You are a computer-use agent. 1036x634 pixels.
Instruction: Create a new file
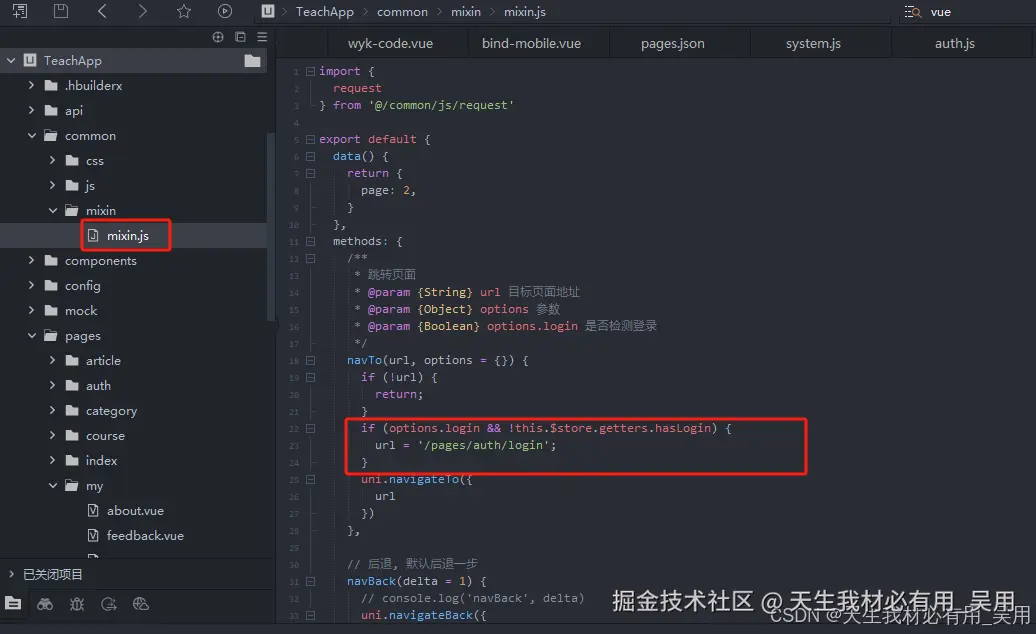[18, 11]
